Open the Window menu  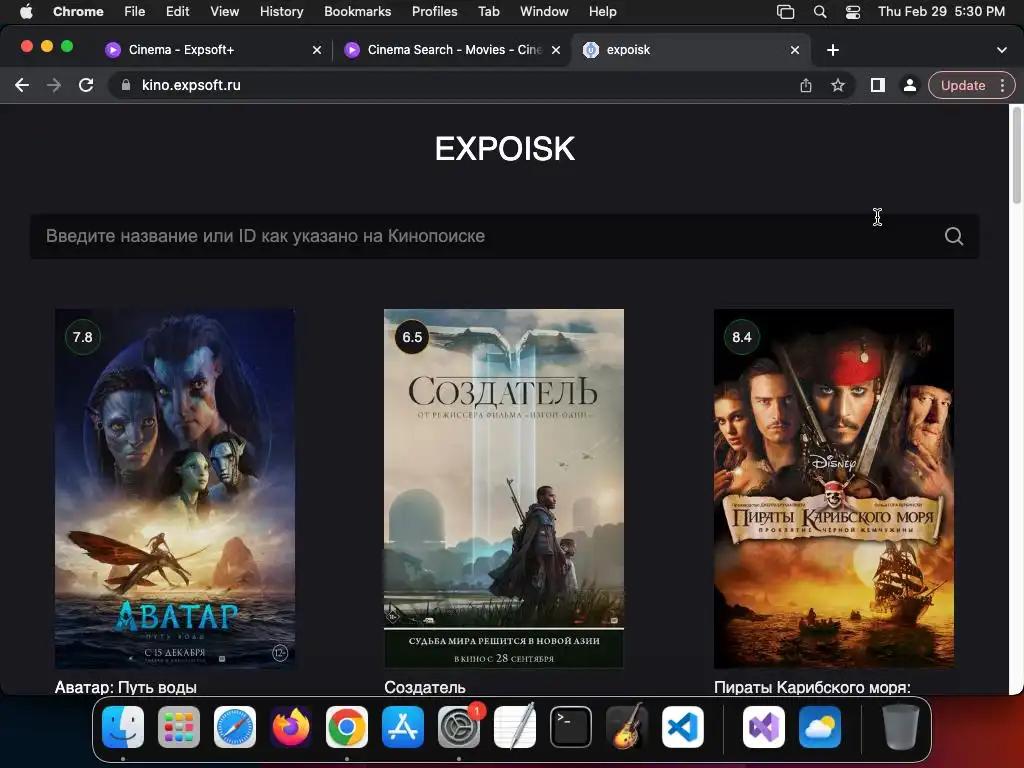[x=544, y=11]
